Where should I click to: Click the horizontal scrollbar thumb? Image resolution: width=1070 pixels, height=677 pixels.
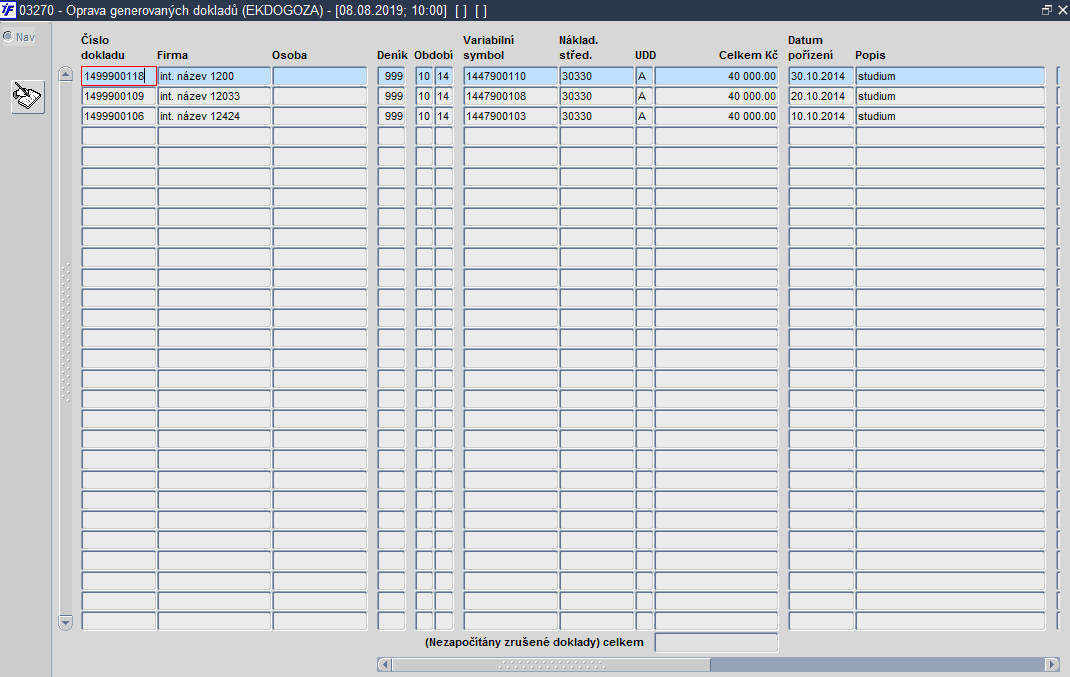[551, 664]
